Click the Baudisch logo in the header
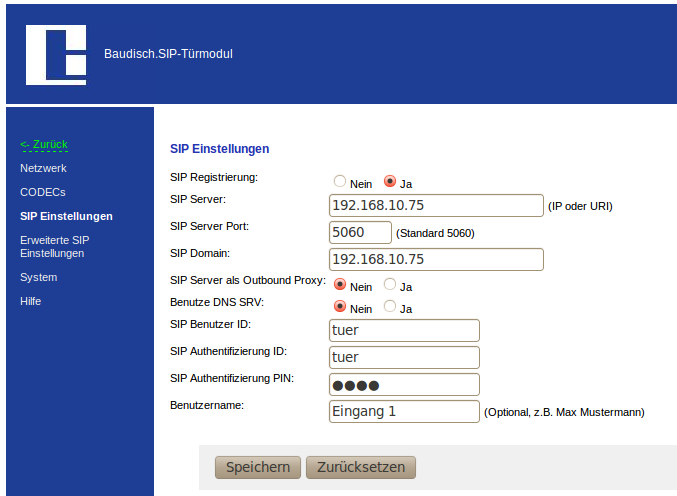677x496 pixels. pyautogui.click(x=56, y=55)
